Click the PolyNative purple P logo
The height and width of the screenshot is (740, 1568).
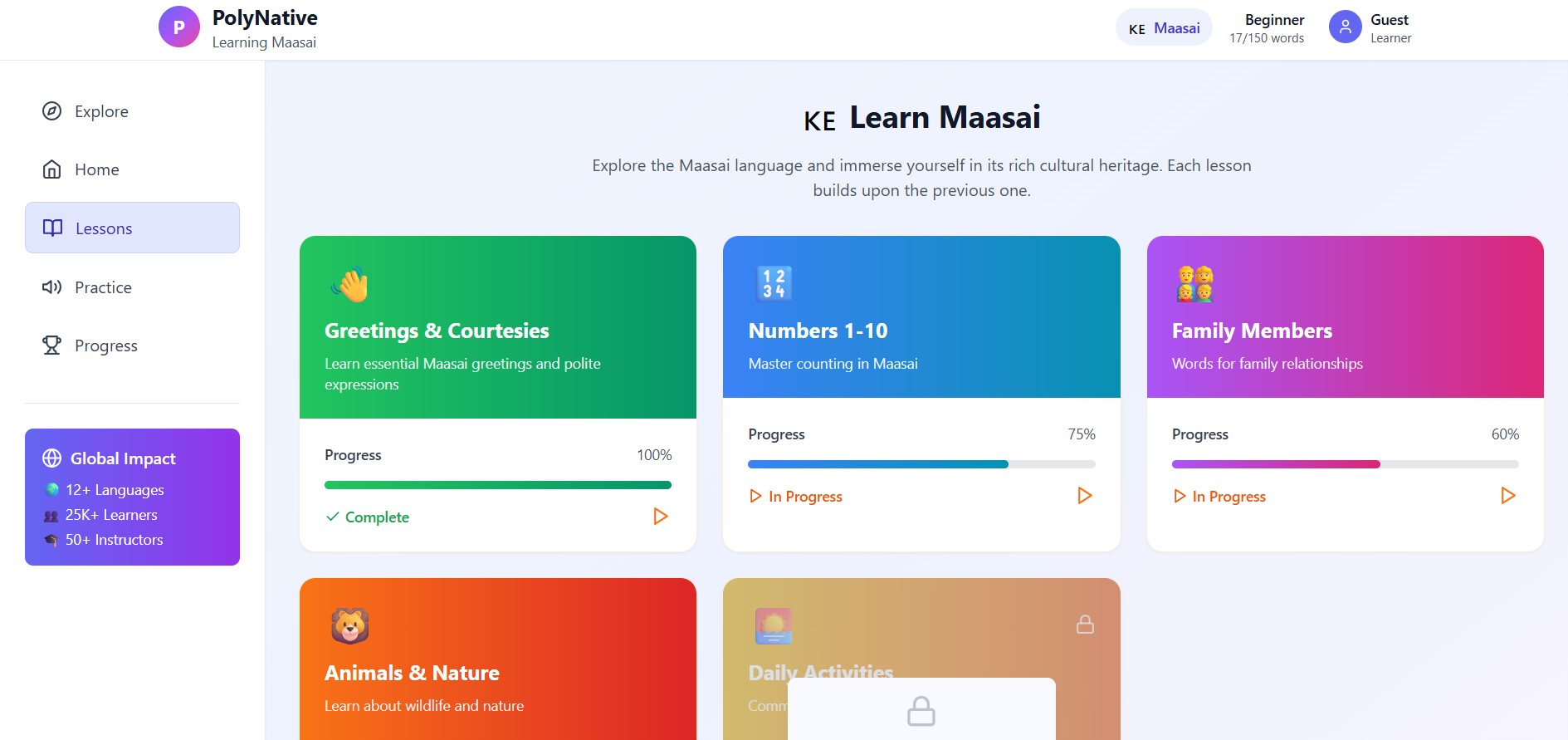coord(178,27)
